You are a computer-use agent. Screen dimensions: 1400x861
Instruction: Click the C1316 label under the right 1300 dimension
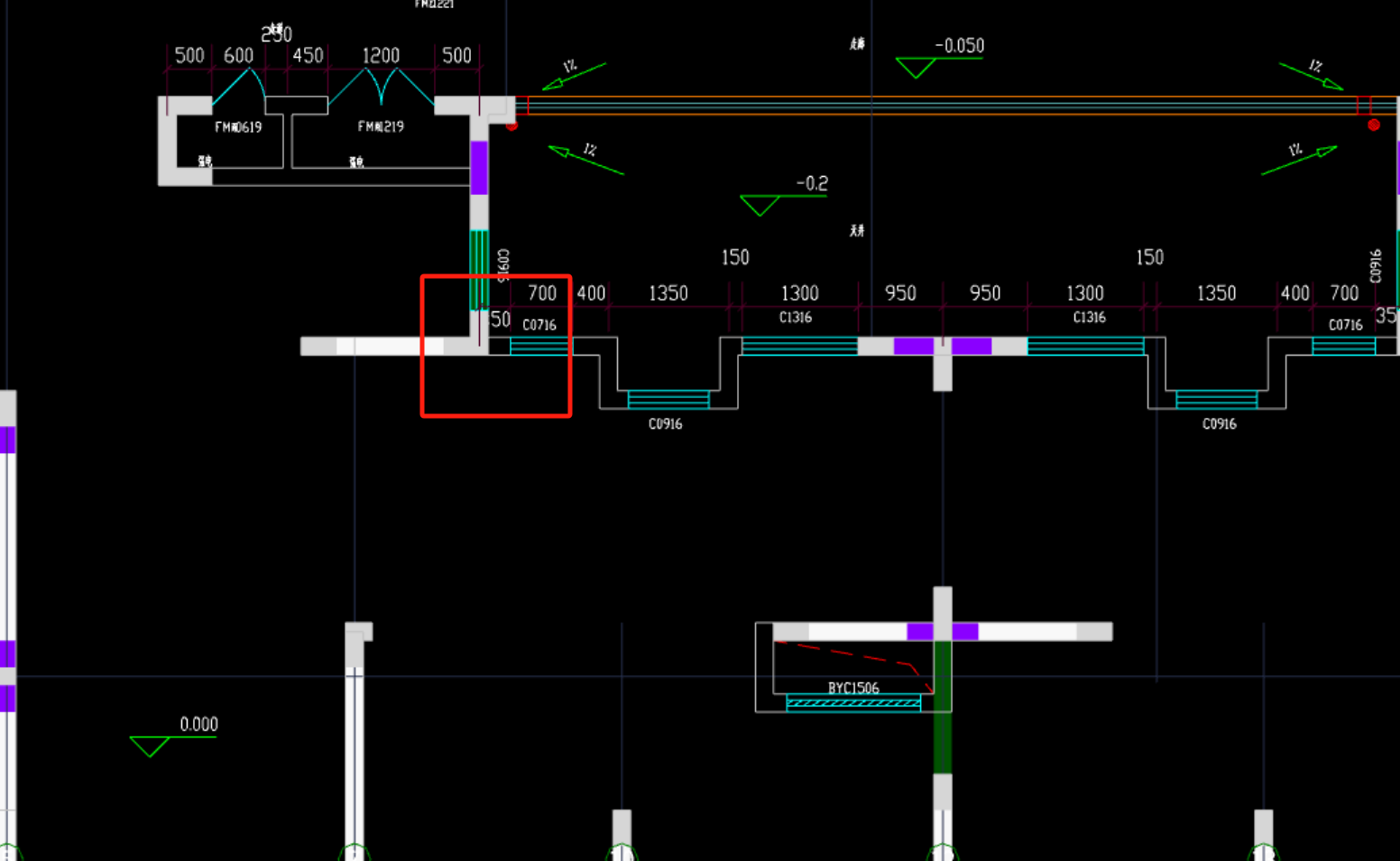point(1089,318)
